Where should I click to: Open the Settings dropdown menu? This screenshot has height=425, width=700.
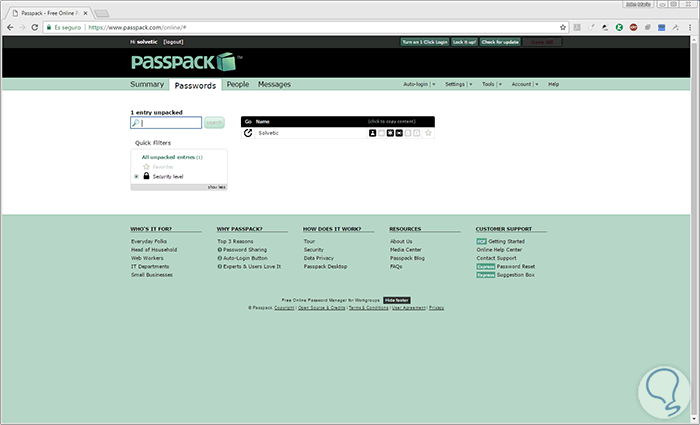tap(458, 84)
